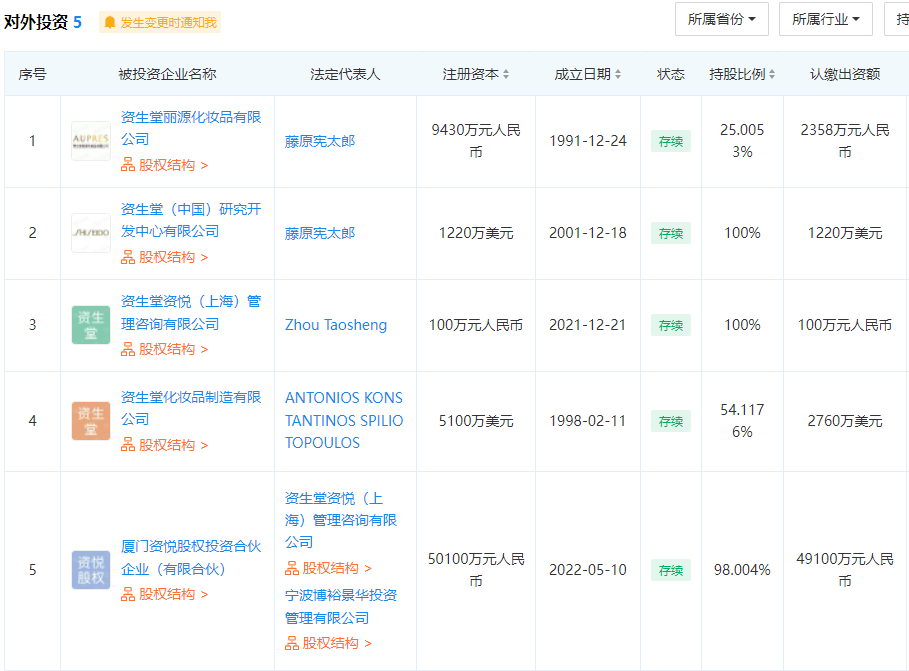Click the 1991-12-24 founding date cell
This screenshot has width=909, height=671.
coord(588,141)
